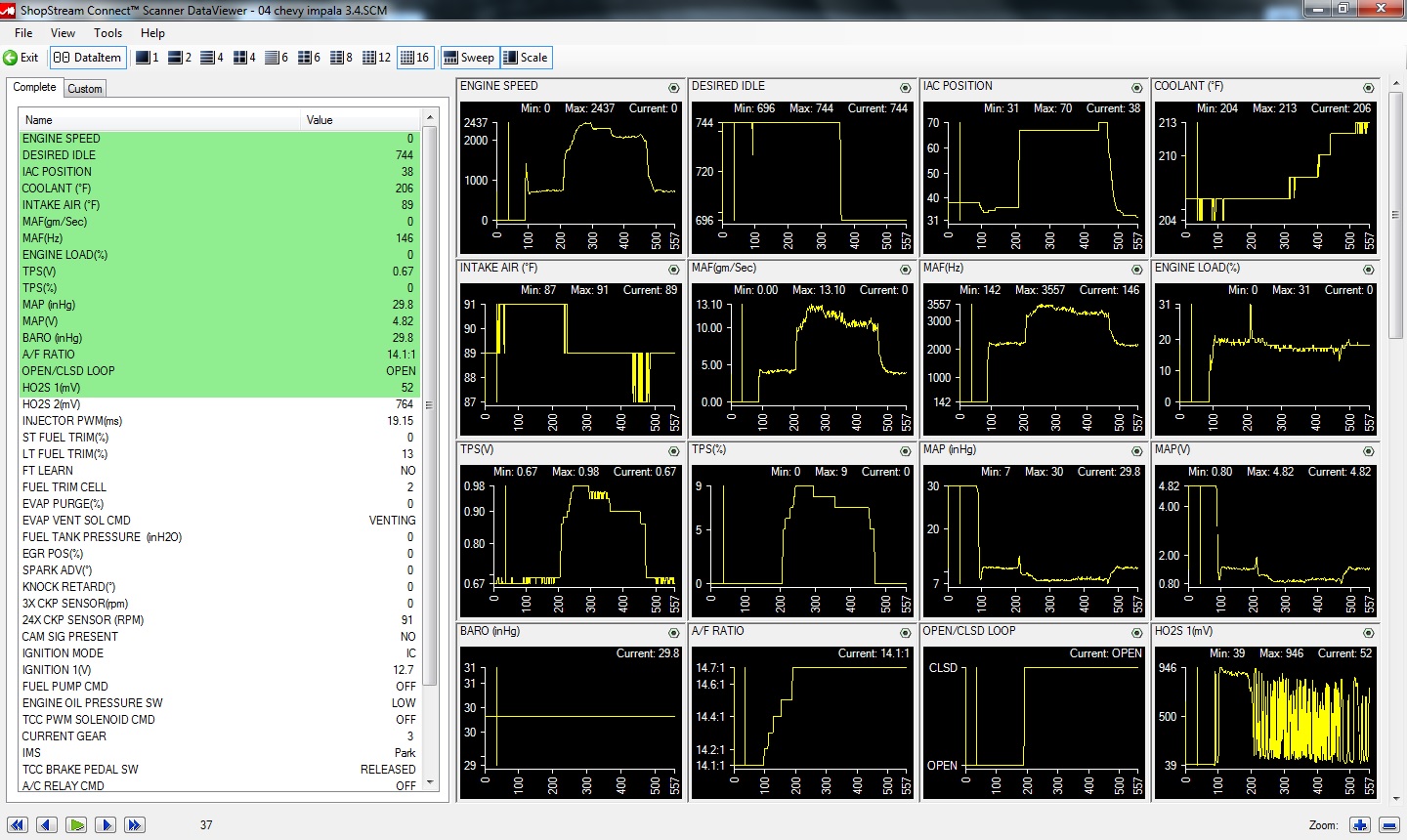Image resolution: width=1407 pixels, height=840 pixels.
Task: Toggle the HO2S 1(mV) graph marker button
Action: tap(1368, 633)
